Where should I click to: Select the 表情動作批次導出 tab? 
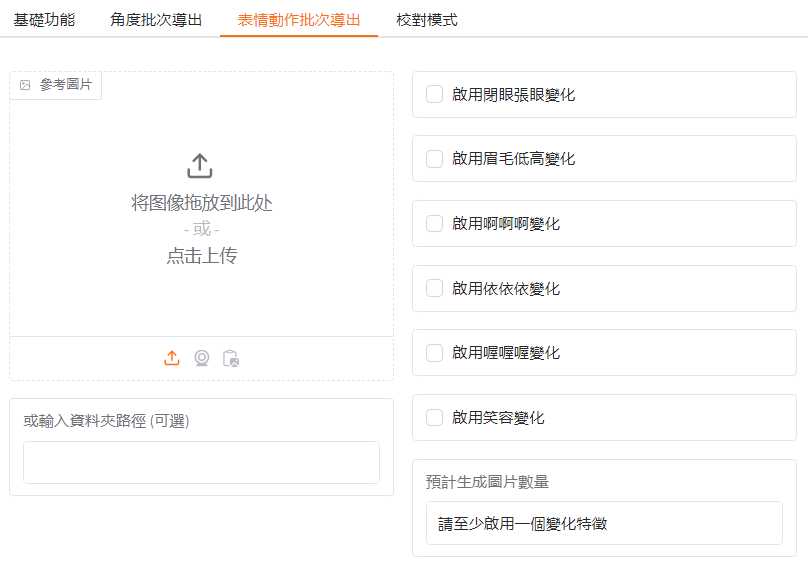click(299, 20)
